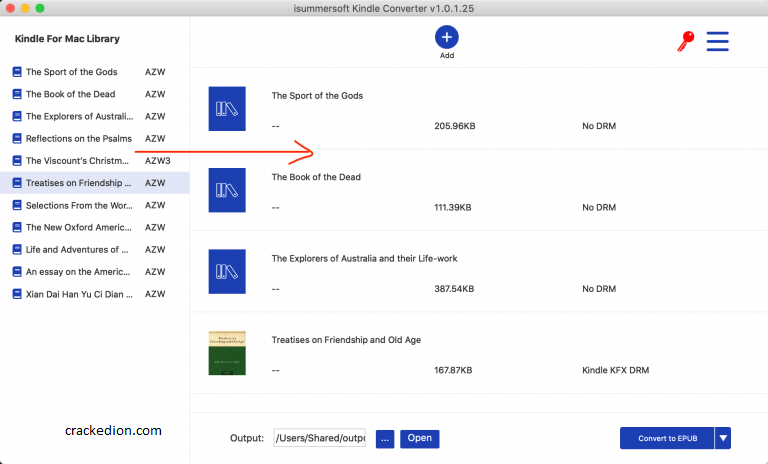Click book icon beside Selections From the Wor...
768x464 pixels.
[x=17, y=205]
